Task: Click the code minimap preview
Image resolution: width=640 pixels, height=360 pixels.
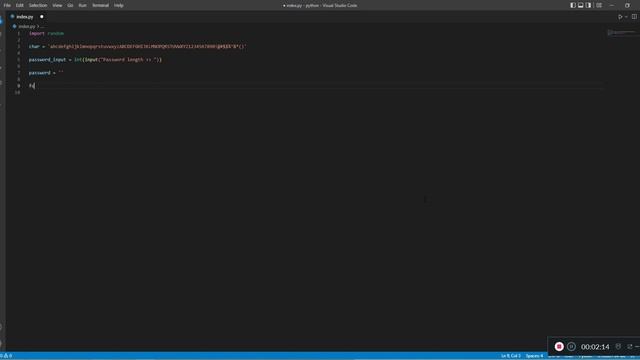Action: click(621, 33)
